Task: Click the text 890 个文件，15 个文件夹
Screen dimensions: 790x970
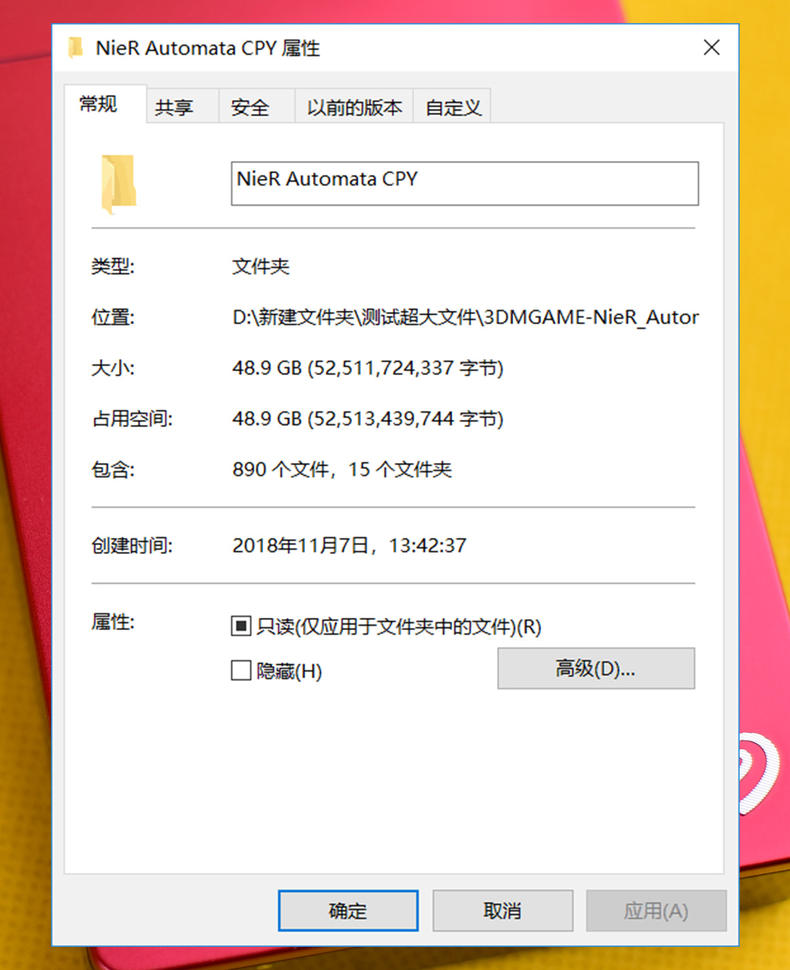Action: coord(342,470)
